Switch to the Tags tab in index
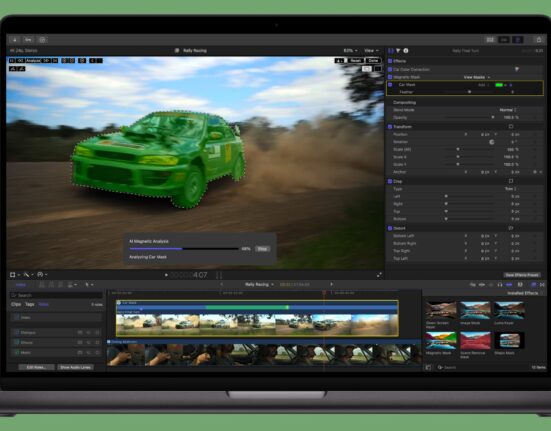The height and width of the screenshot is (431, 551). click(30, 304)
